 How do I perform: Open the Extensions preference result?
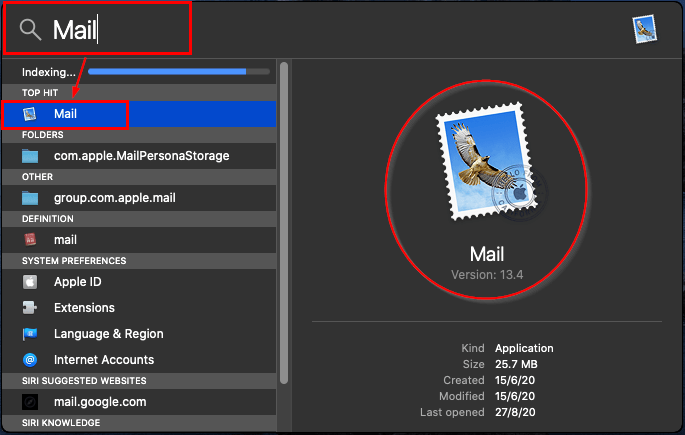coord(139,308)
